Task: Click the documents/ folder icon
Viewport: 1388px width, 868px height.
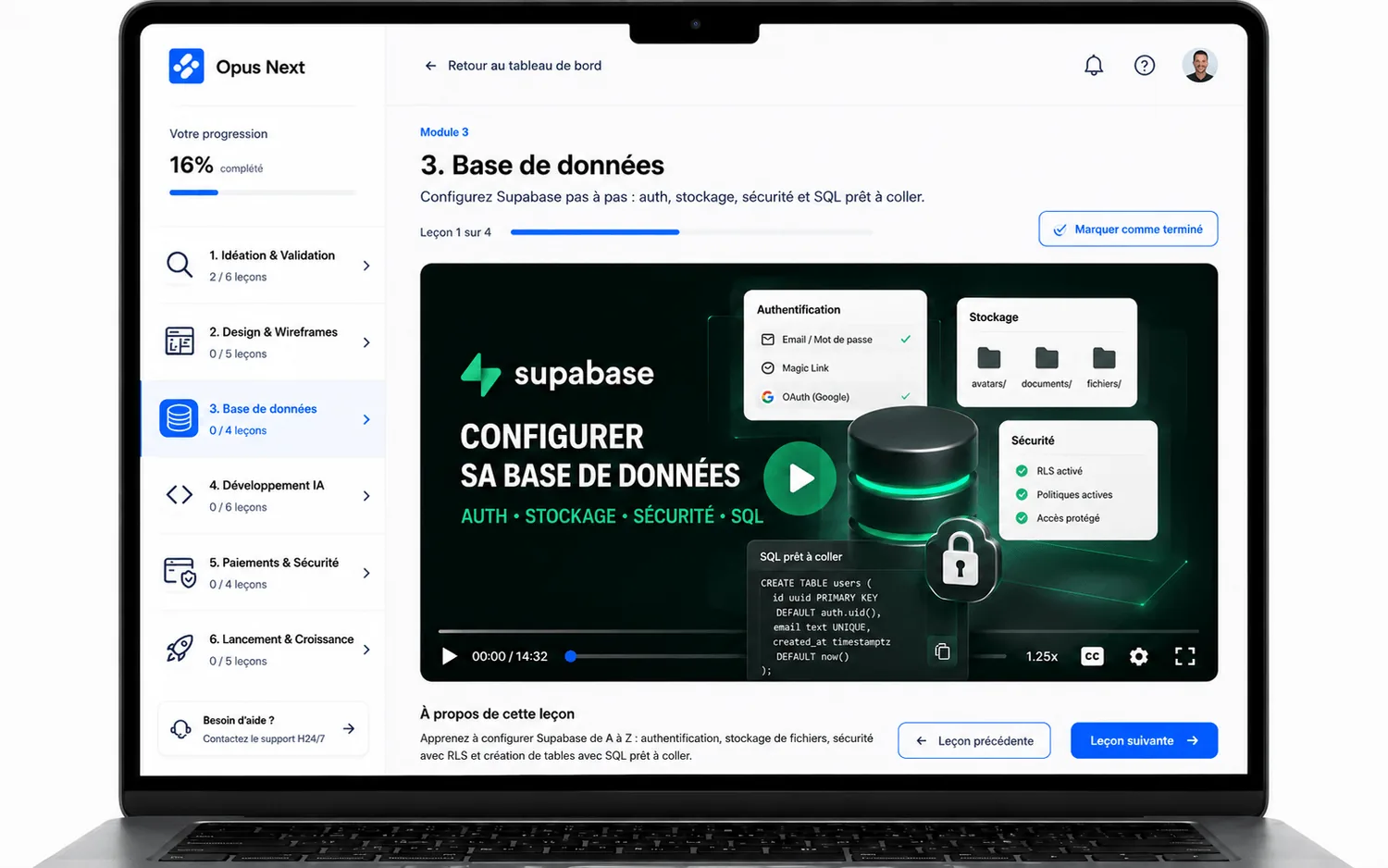Action: 1047,358
